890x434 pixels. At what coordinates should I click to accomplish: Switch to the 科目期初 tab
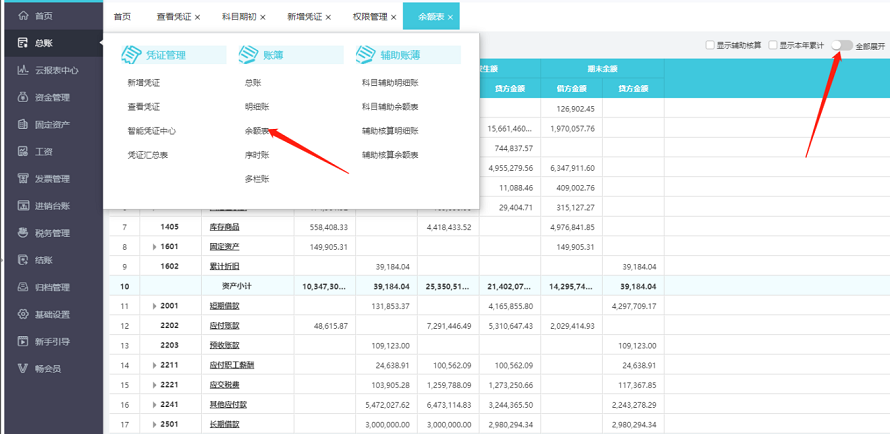(x=240, y=17)
